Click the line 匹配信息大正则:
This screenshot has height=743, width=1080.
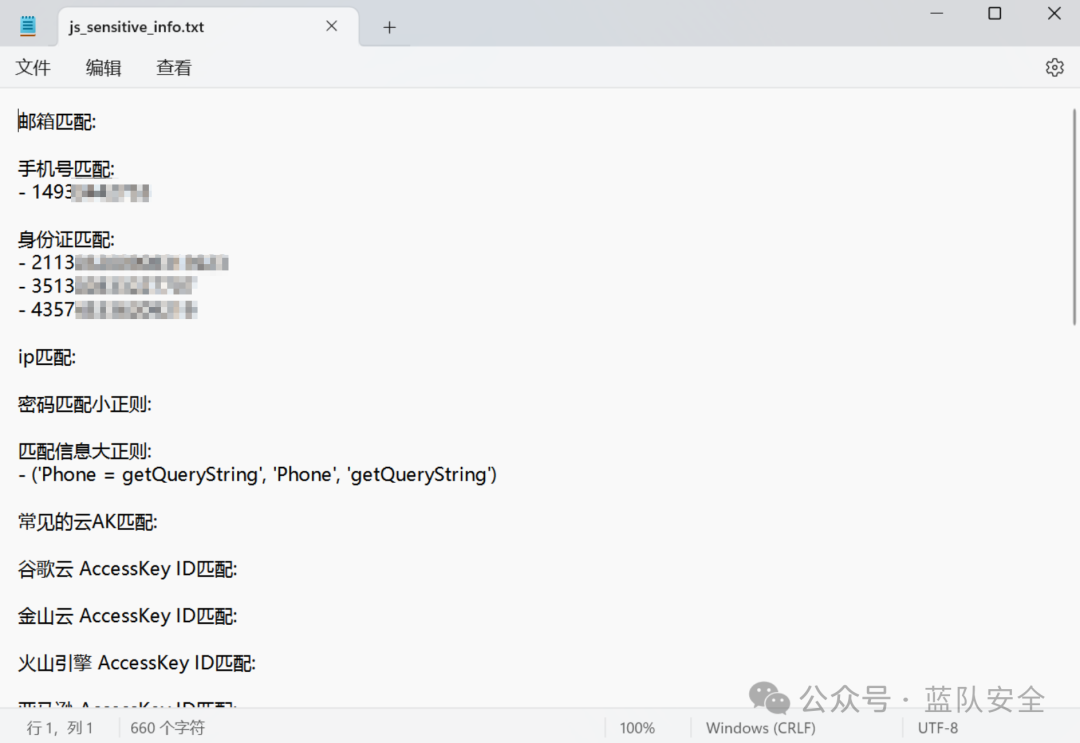[85, 451]
